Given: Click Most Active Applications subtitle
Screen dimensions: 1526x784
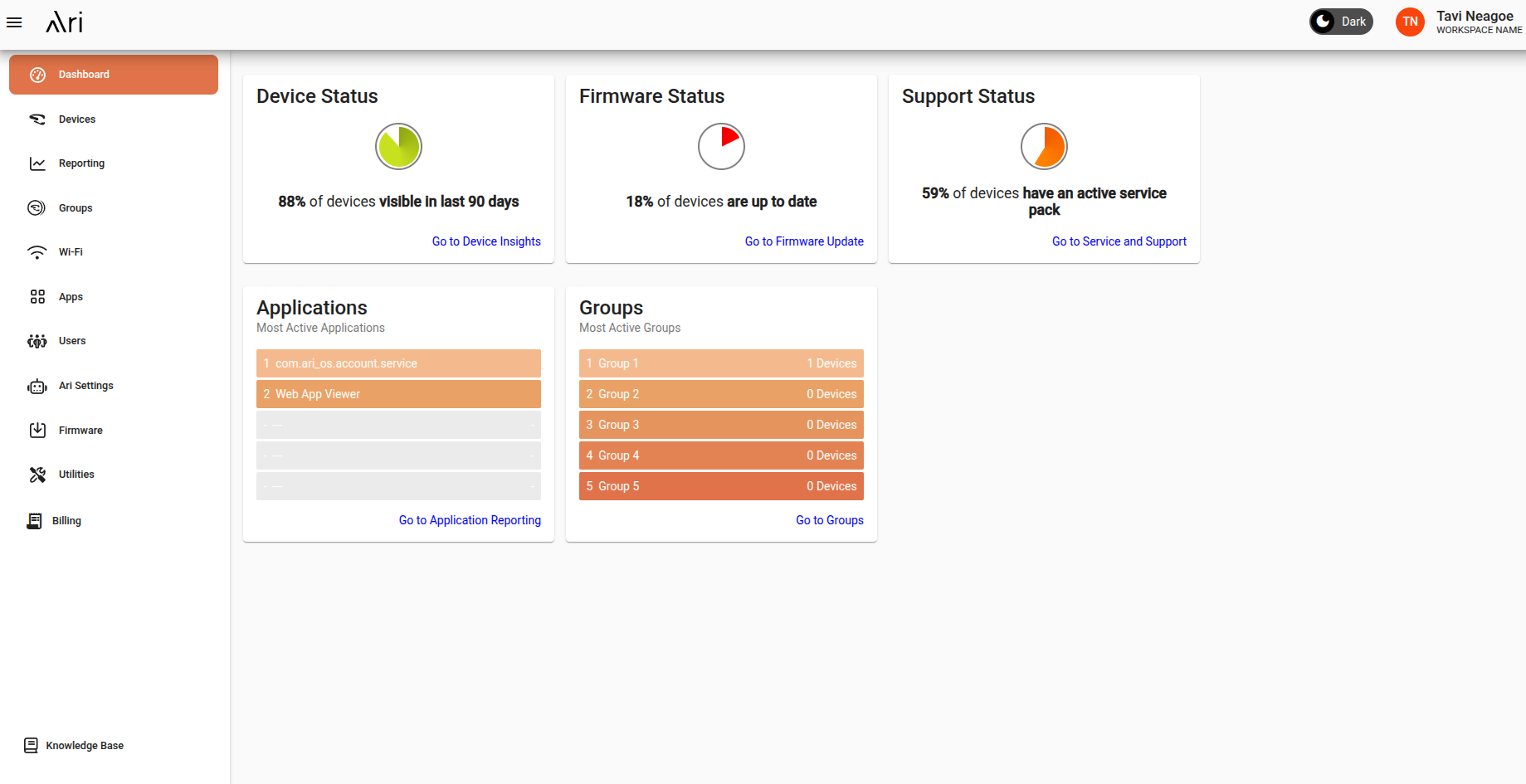Looking at the screenshot, I should pos(320,328).
